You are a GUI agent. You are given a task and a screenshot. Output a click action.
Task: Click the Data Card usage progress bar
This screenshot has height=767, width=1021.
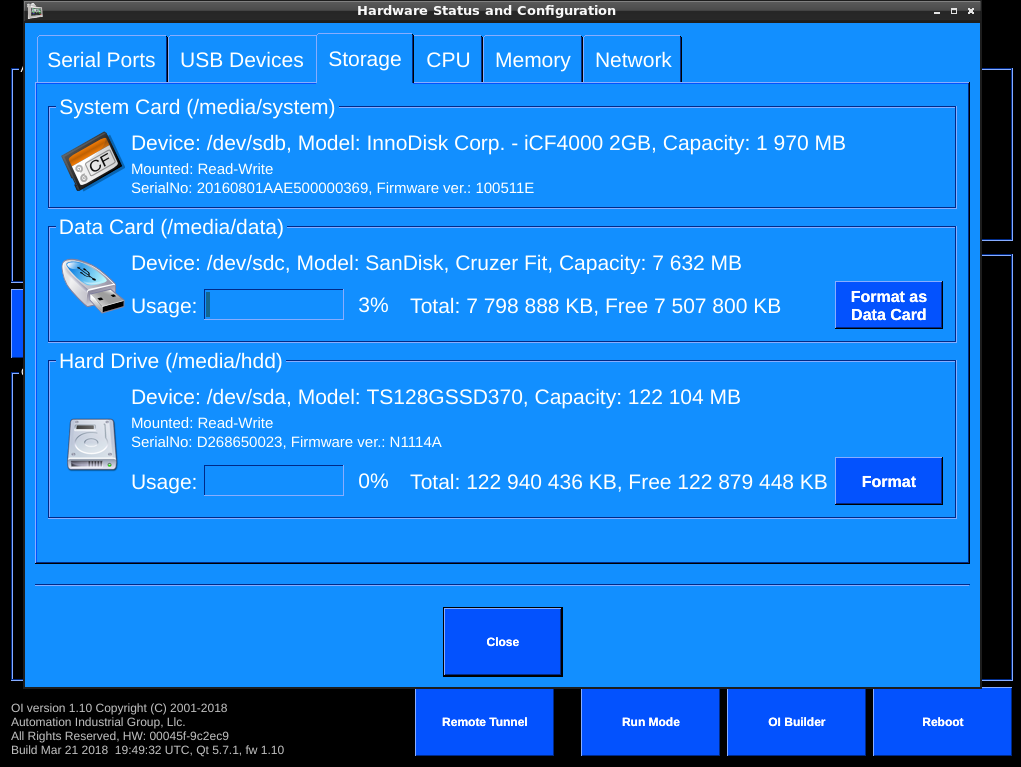pos(274,305)
